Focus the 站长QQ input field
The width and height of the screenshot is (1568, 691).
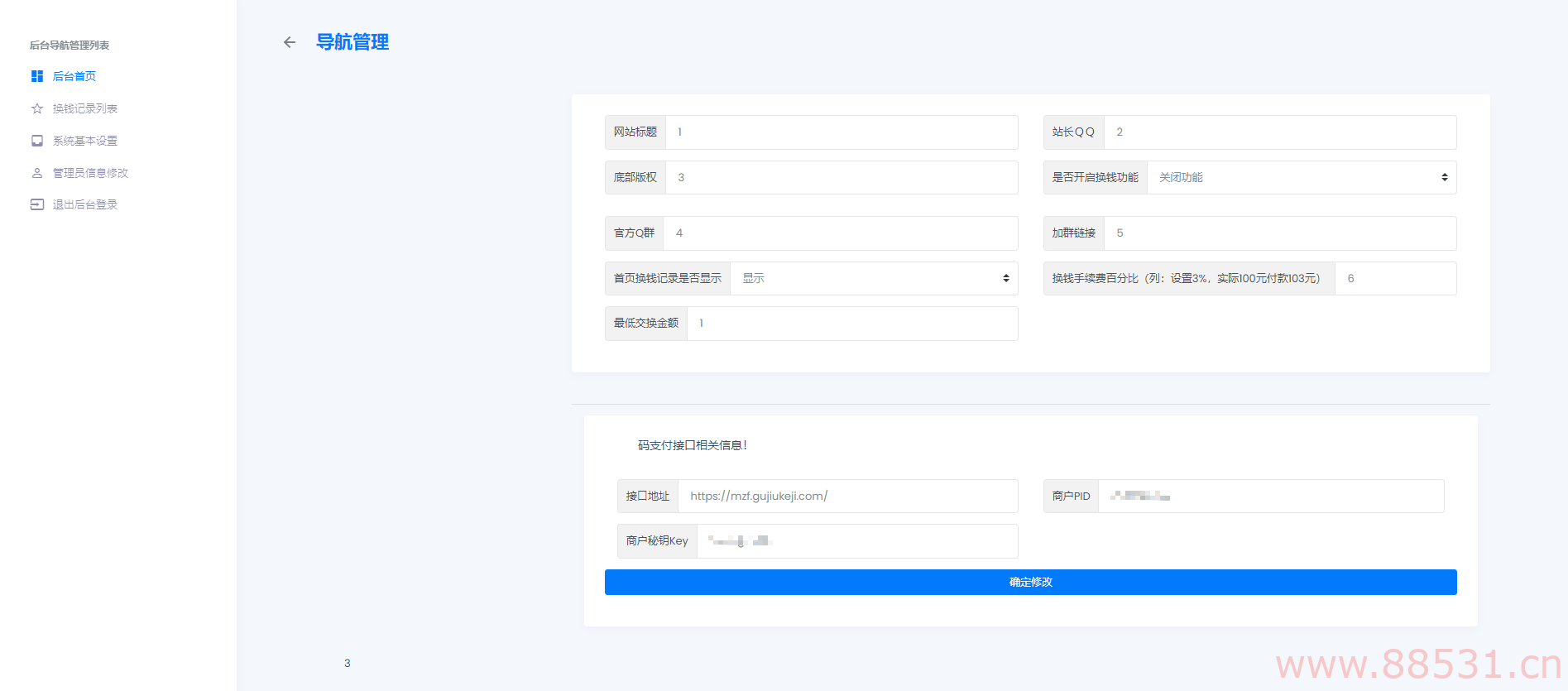[1280, 132]
